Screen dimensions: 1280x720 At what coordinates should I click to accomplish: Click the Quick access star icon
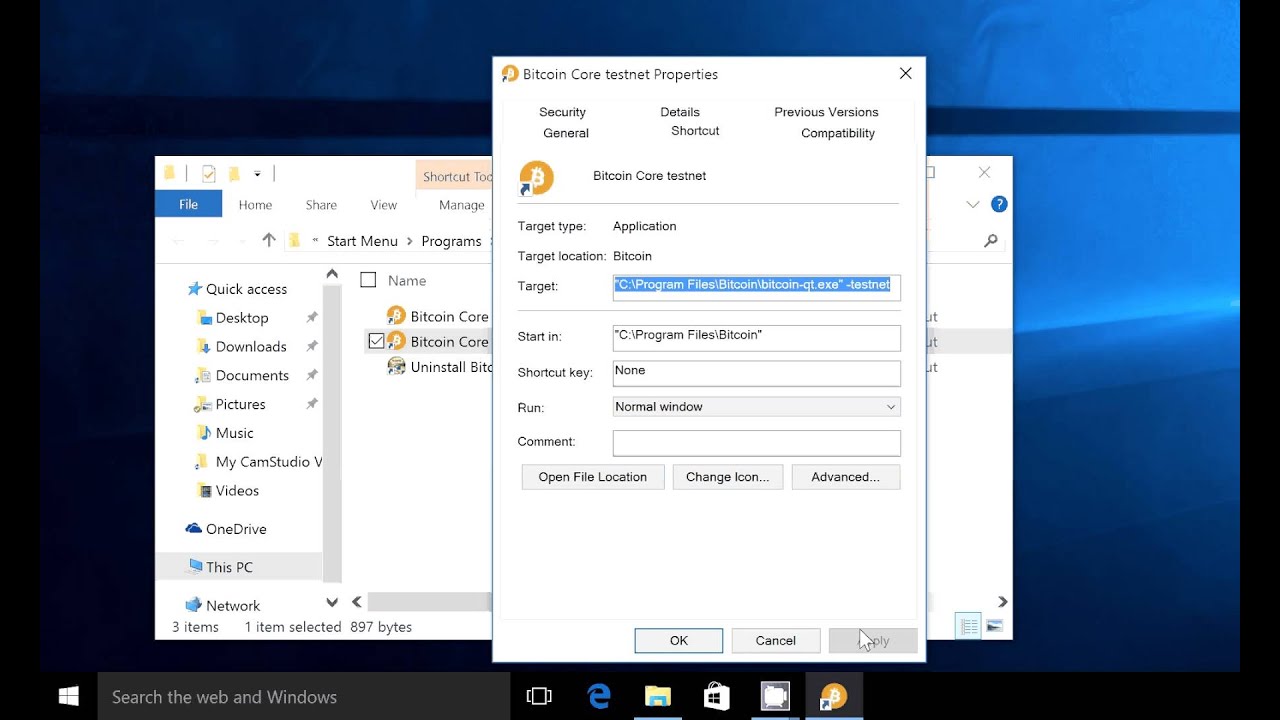[195, 289]
